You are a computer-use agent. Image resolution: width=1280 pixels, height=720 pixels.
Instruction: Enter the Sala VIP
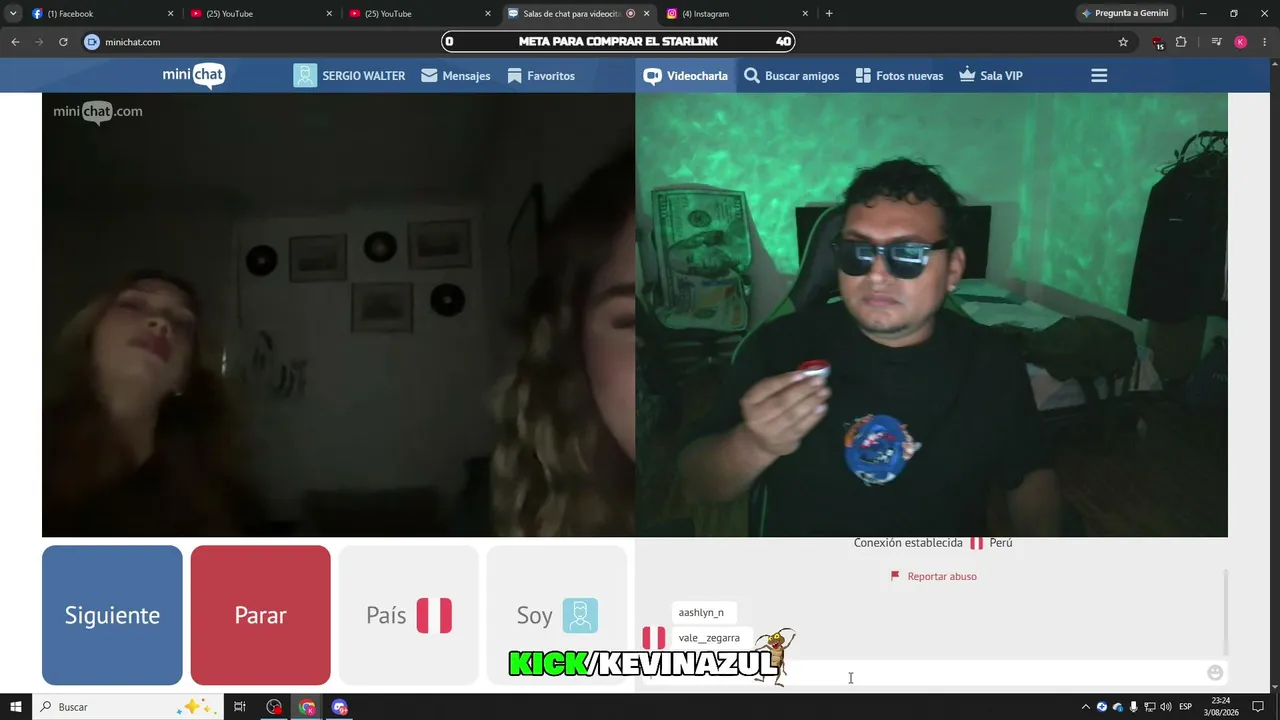point(991,76)
